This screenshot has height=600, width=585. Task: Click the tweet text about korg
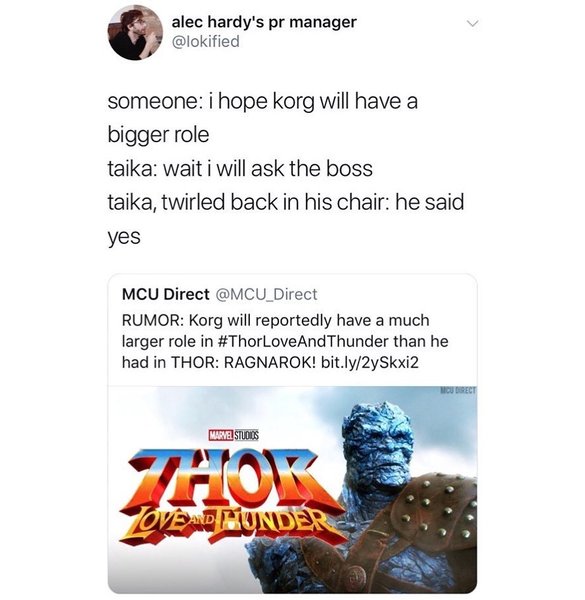tap(285, 168)
